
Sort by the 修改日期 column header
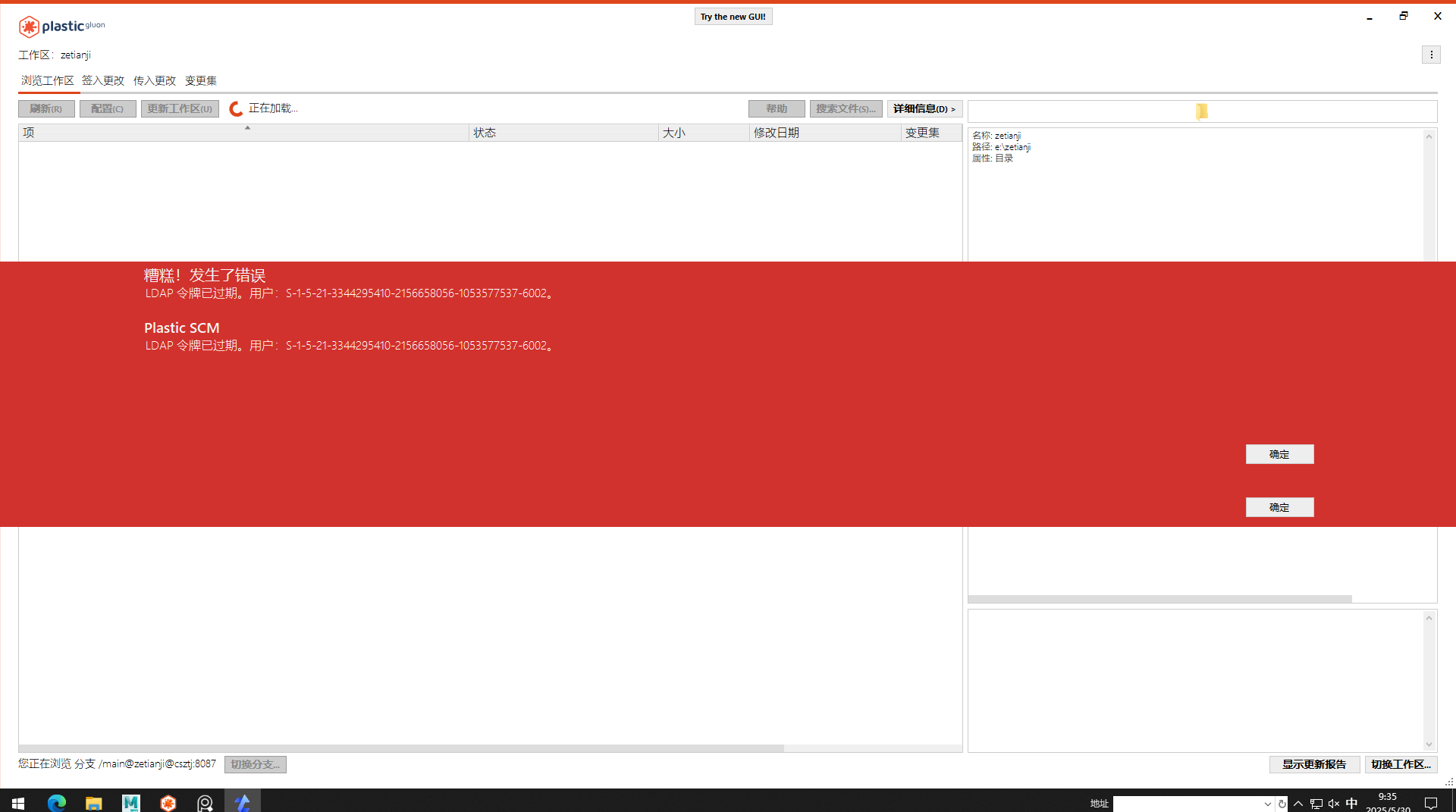[825, 133]
